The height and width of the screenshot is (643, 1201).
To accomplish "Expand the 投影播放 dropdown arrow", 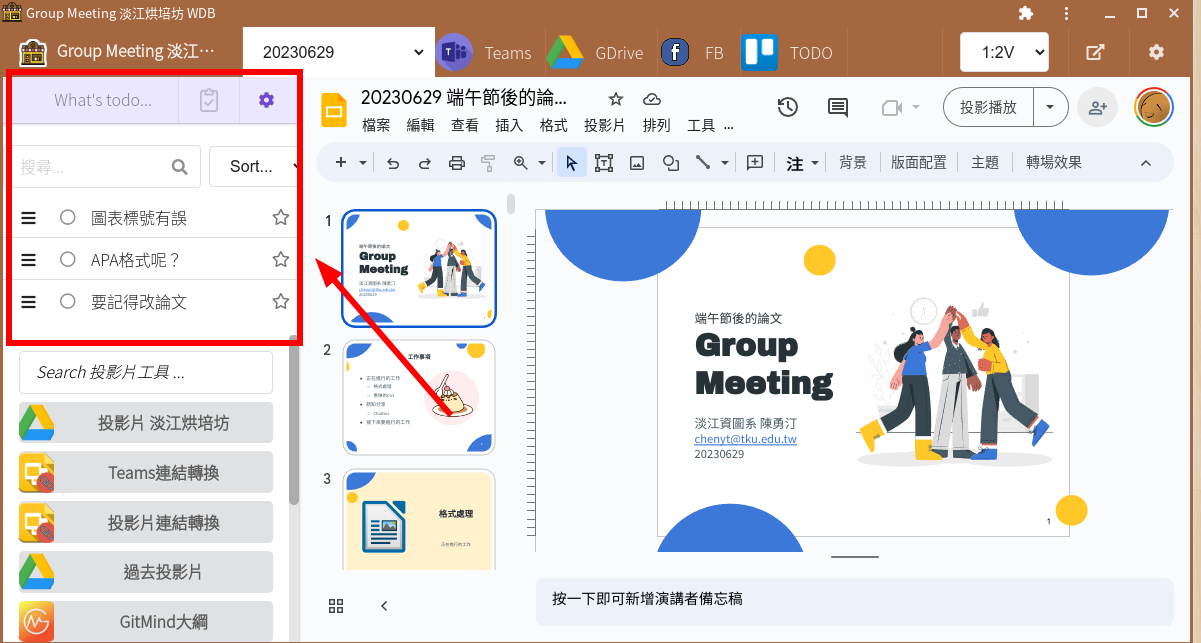I will pyautogui.click(x=1050, y=107).
